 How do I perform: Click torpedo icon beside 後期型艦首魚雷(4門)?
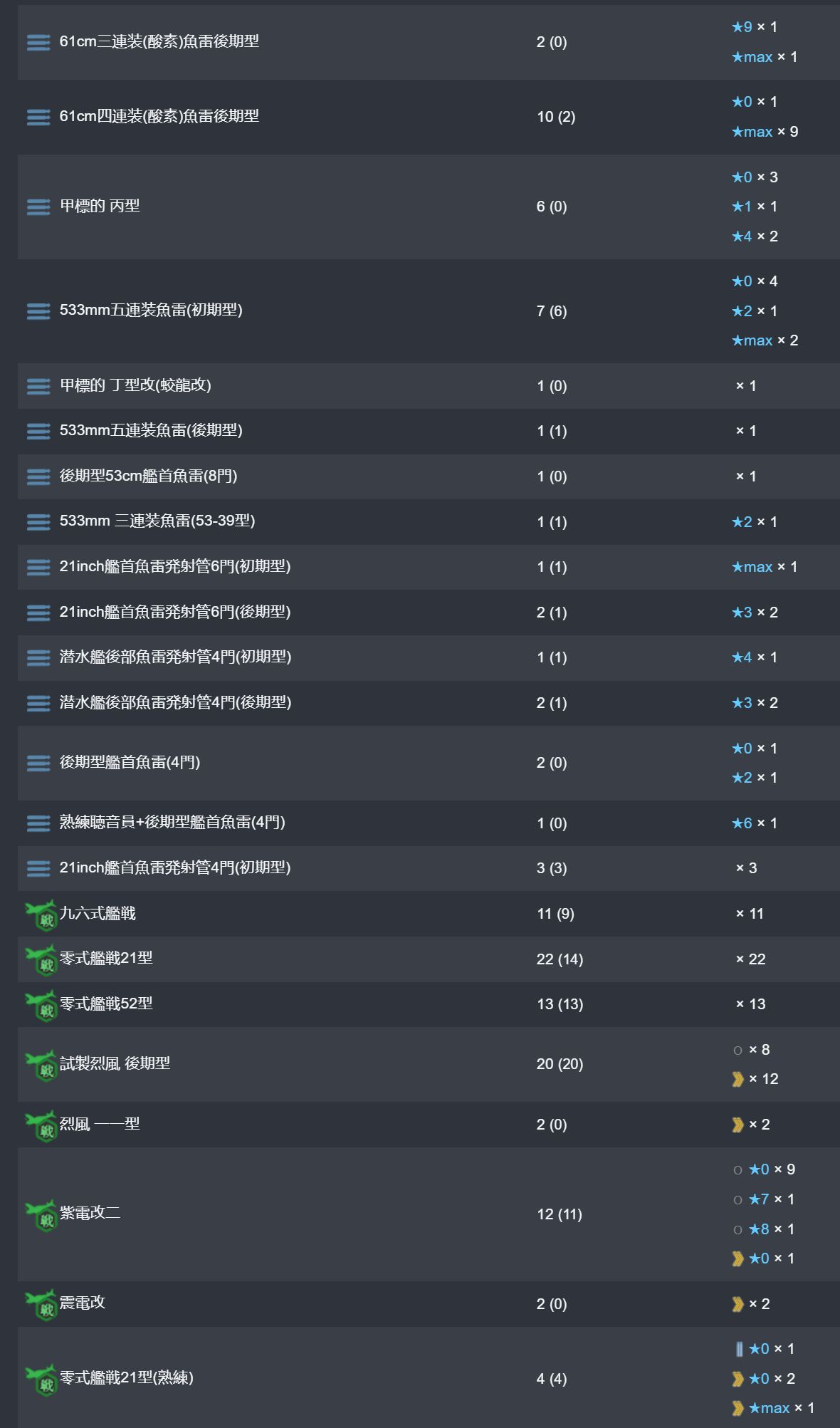(38, 763)
